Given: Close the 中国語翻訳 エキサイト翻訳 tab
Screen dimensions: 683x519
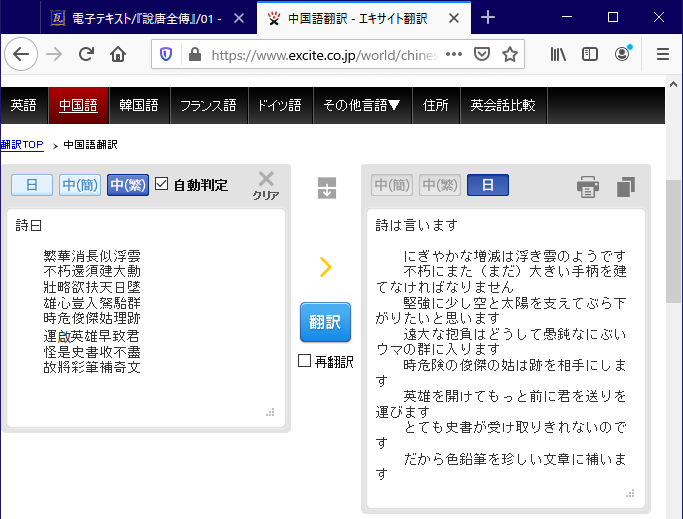Looking at the screenshot, I should [454, 18].
